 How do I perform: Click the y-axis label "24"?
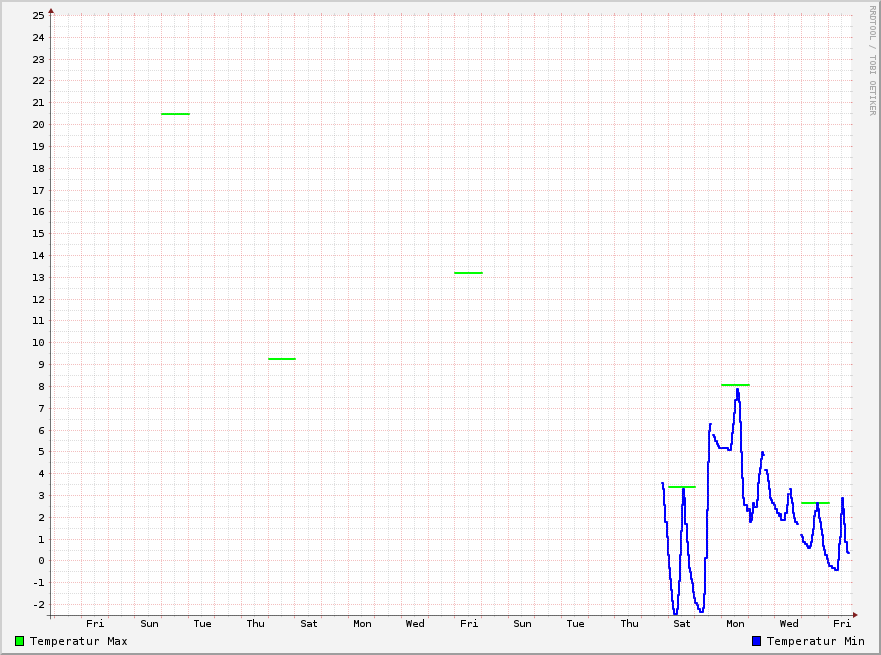38,38
